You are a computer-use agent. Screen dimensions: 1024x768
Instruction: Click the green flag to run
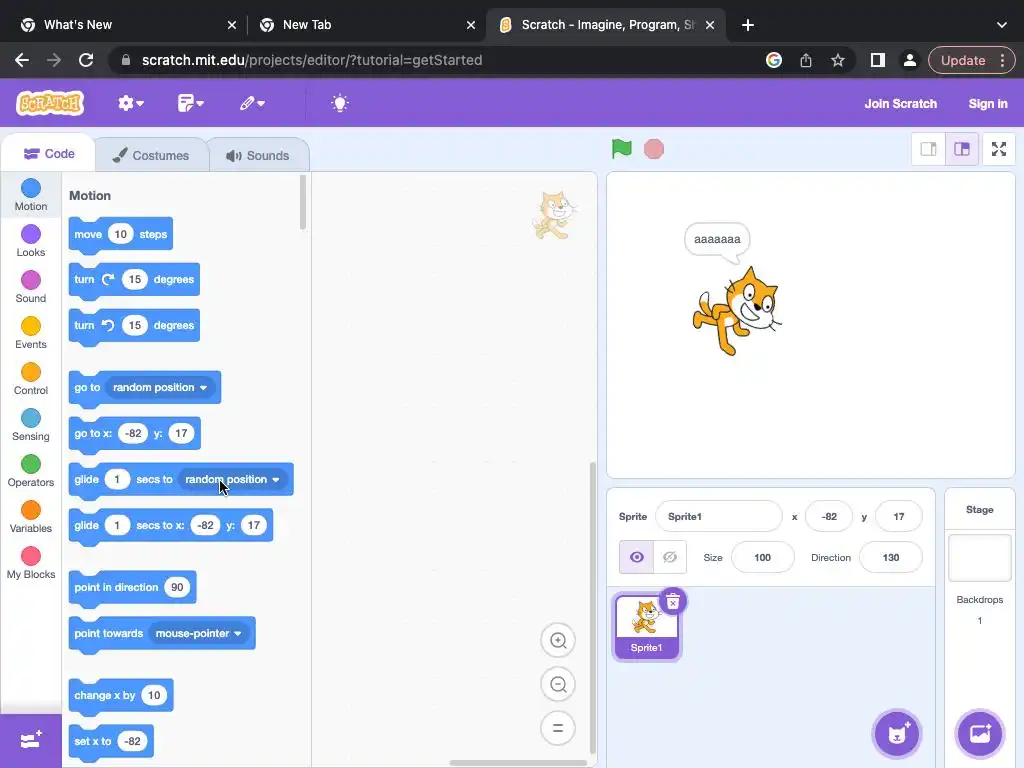click(x=622, y=149)
